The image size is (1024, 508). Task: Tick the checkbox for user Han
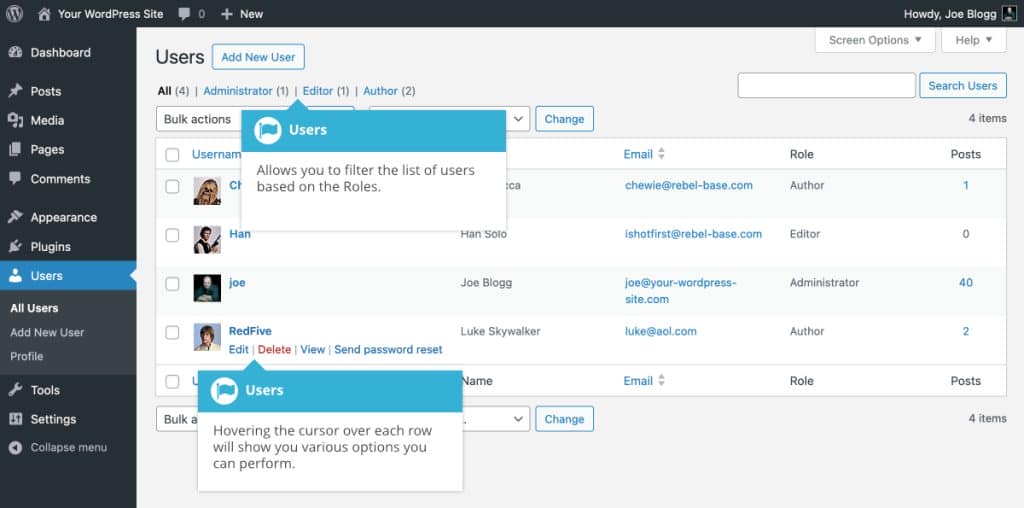point(172,235)
